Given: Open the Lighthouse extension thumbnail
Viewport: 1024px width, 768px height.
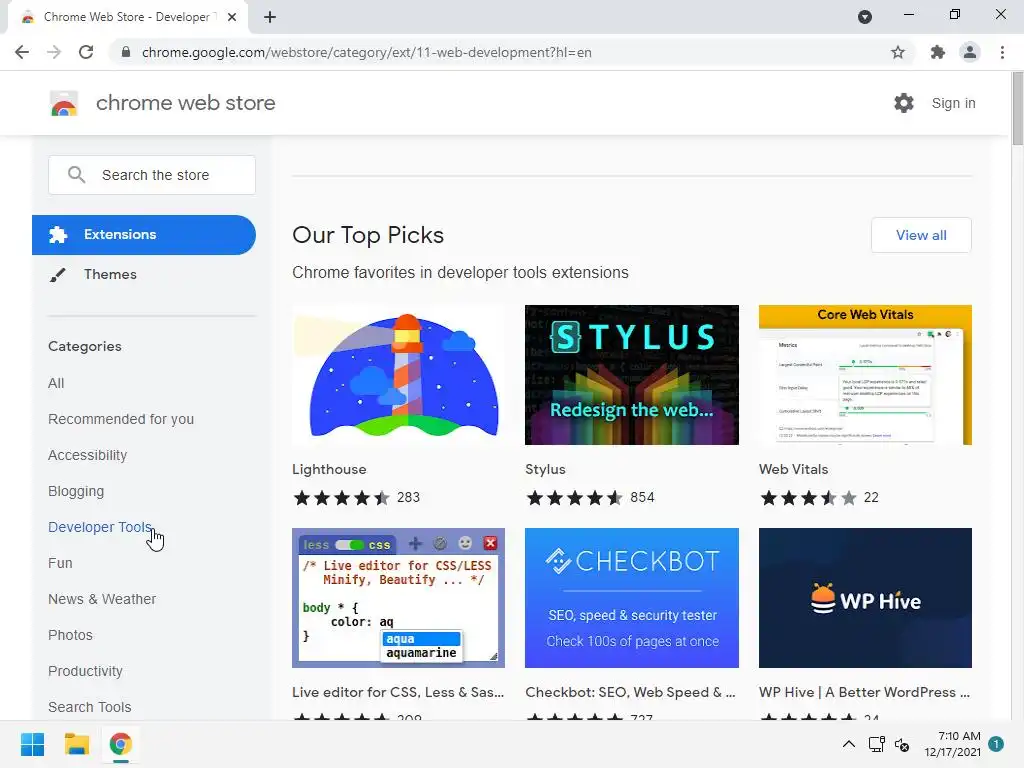Looking at the screenshot, I should click(x=398, y=375).
